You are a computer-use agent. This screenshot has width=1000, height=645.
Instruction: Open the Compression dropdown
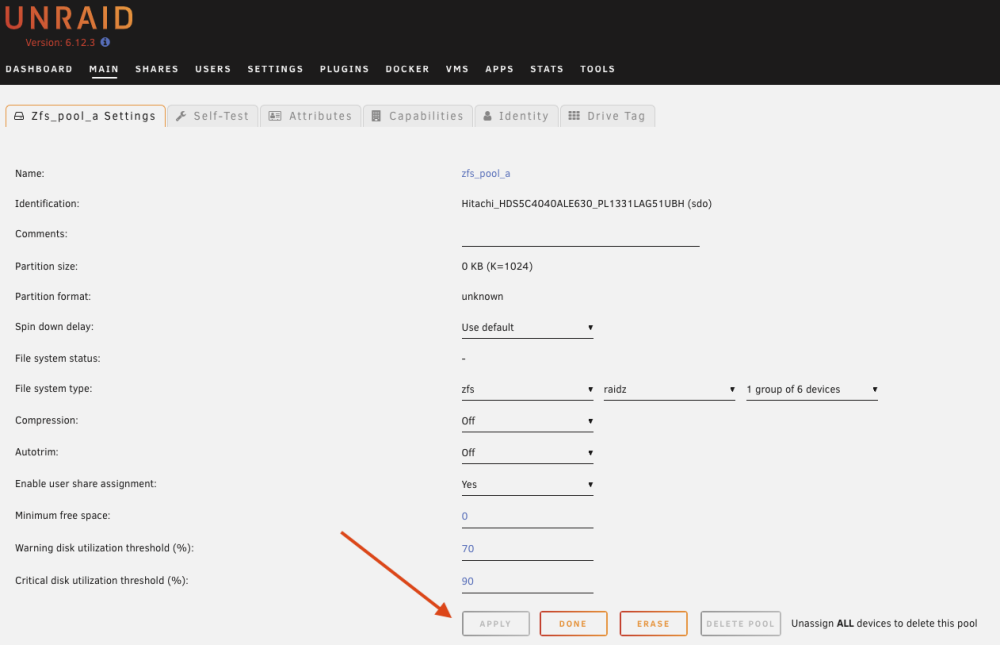click(527, 421)
